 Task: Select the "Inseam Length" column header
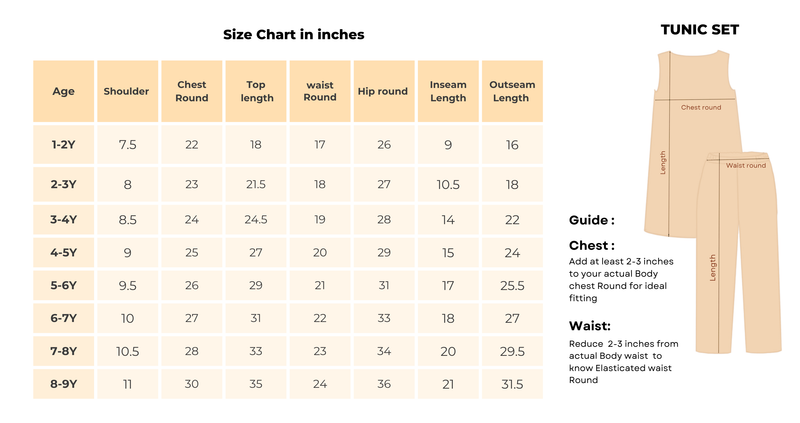[x=447, y=91]
